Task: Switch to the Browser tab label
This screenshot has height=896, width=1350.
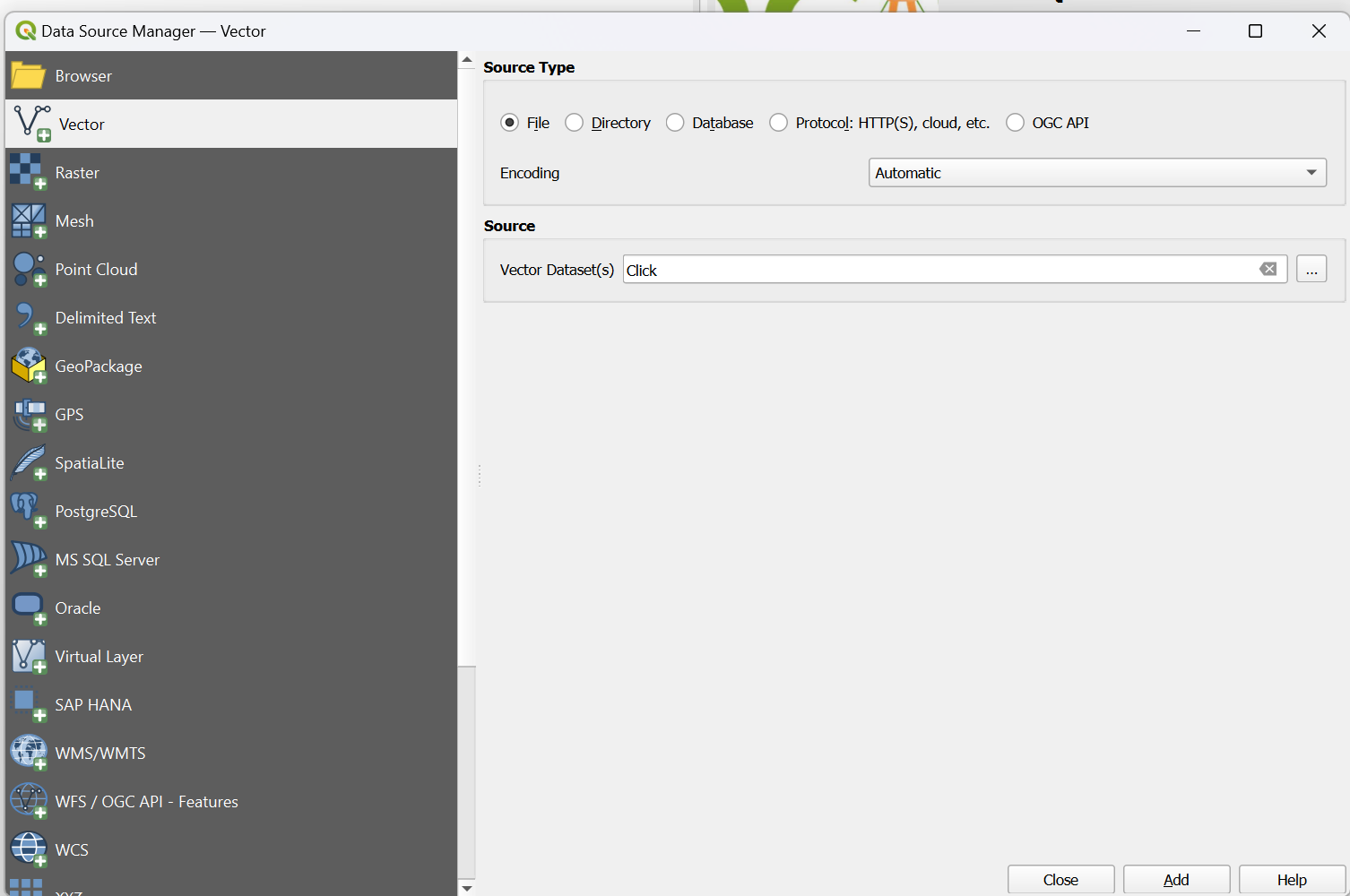Action: pyautogui.click(x=83, y=76)
